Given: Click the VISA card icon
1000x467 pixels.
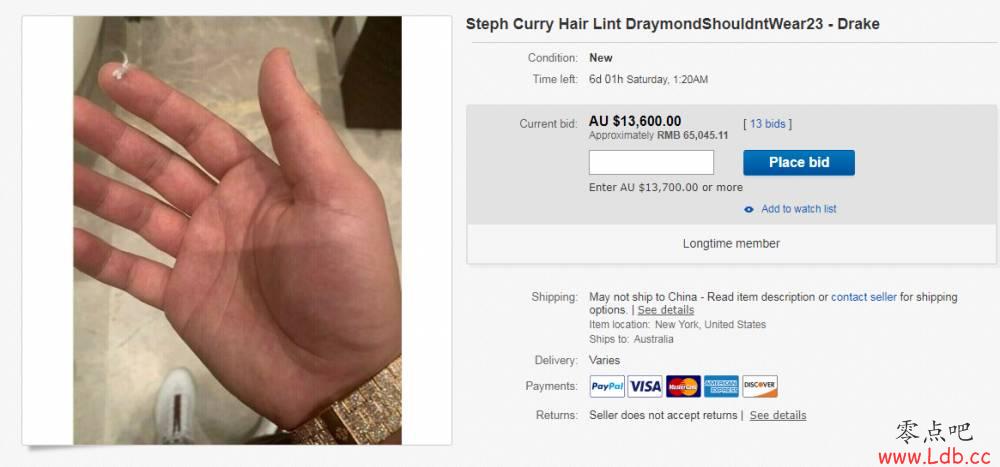Looking at the screenshot, I should pos(645,386).
